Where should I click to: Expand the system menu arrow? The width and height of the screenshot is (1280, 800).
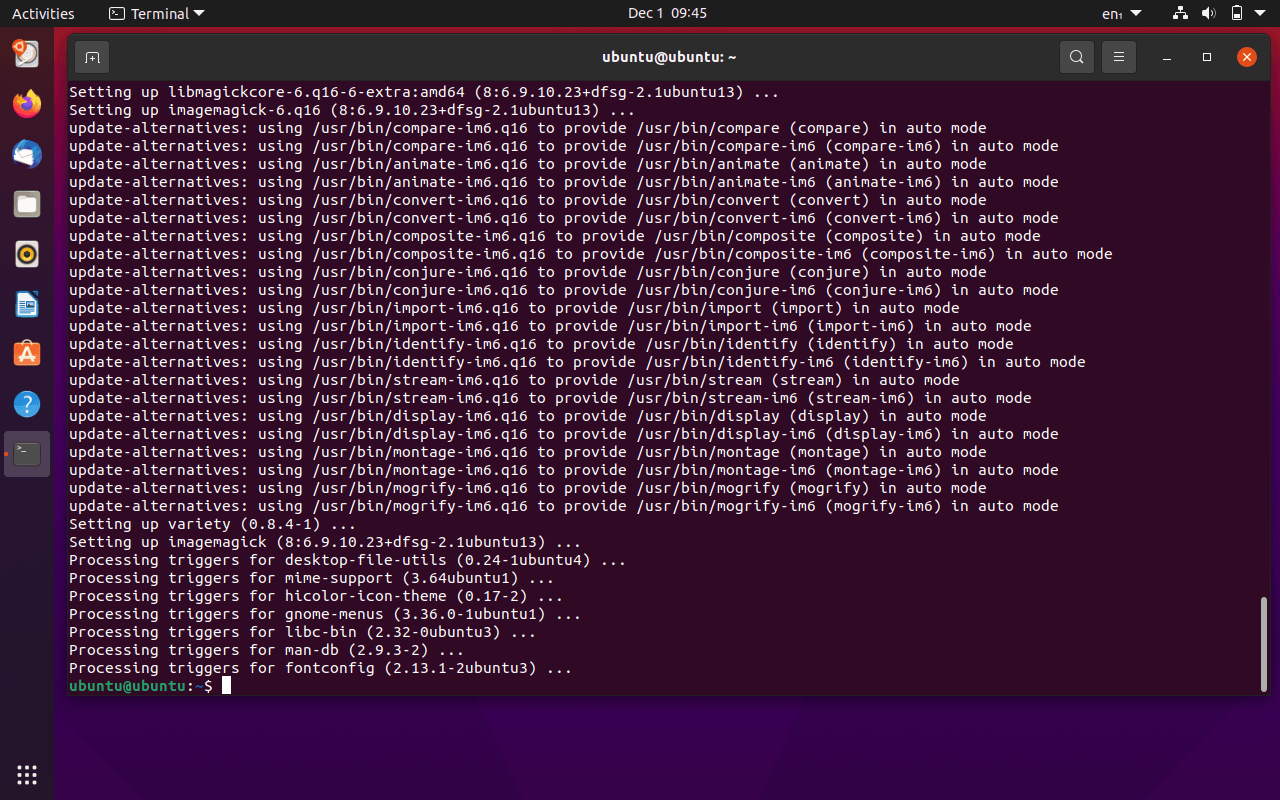(1261, 13)
